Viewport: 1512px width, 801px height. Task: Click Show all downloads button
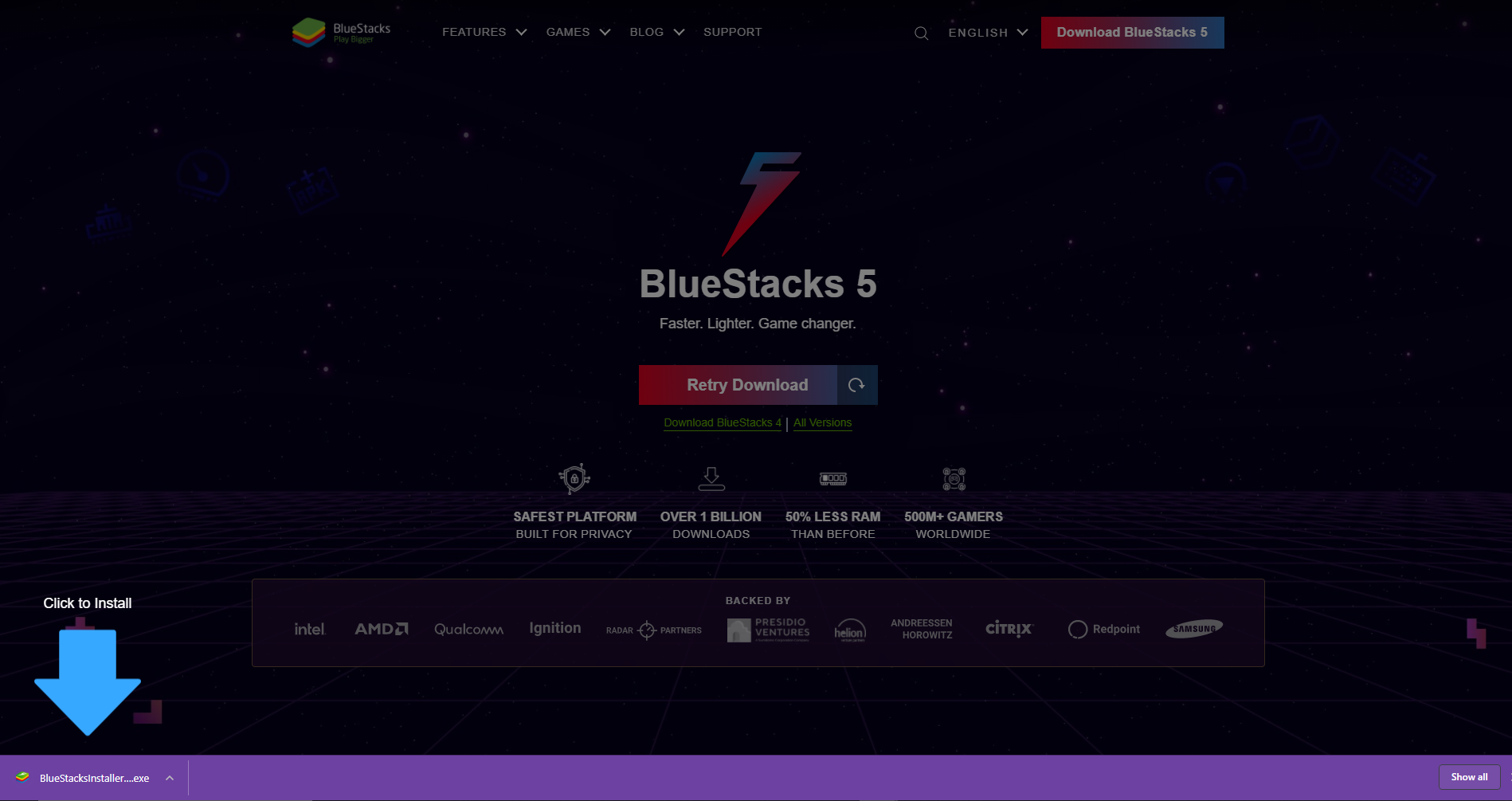(x=1469, y=777)
